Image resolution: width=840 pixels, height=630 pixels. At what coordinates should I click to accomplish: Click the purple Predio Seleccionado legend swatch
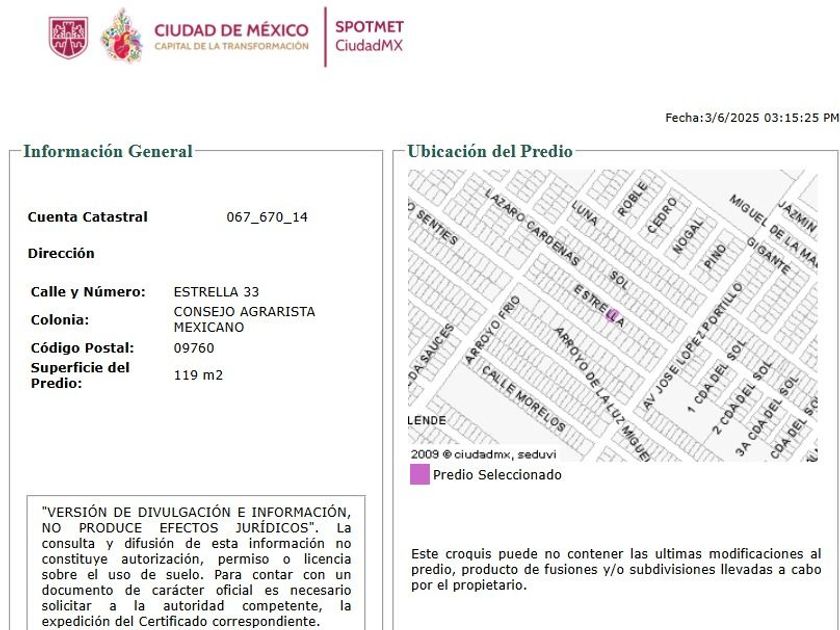tap(419, 475)
